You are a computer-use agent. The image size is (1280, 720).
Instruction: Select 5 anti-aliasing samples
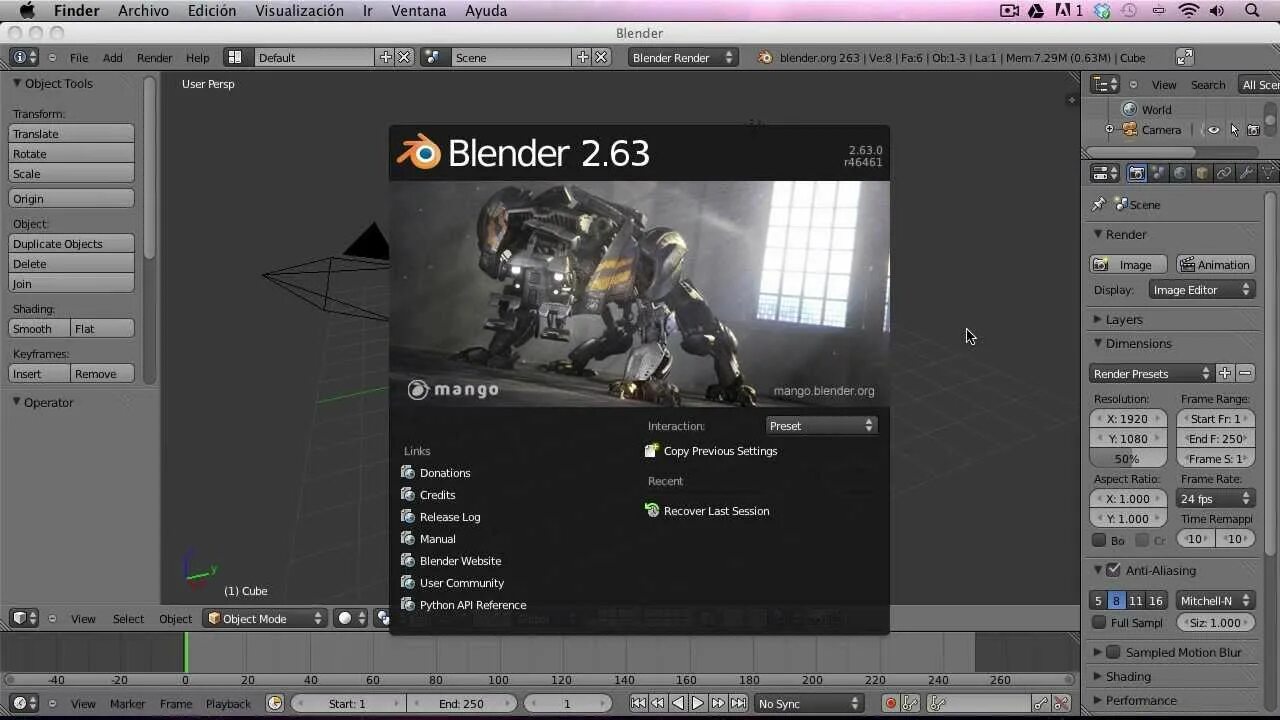coord(1098,601)
